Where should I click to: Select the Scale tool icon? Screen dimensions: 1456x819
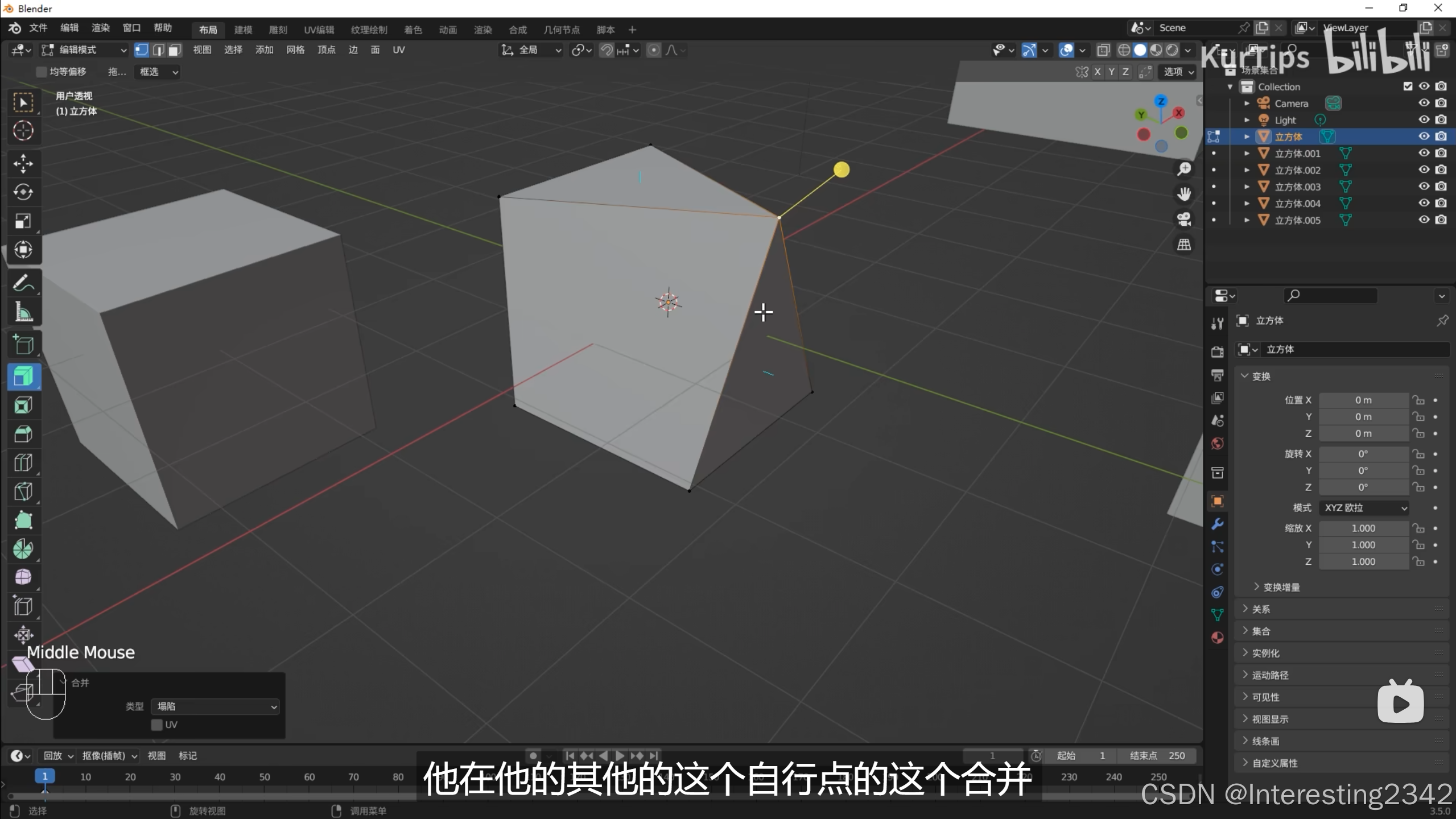(23, 221)
